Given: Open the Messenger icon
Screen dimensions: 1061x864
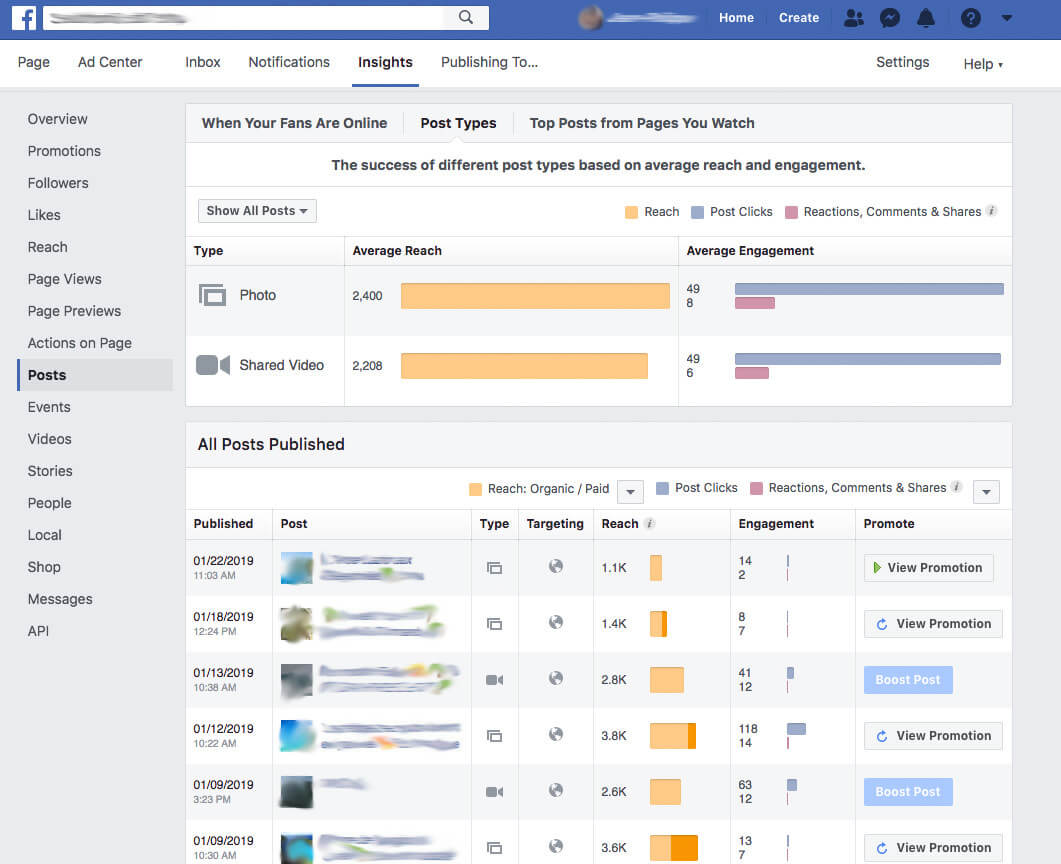Looking at the screenshot, I should pyautogui.click(x=890, y=18).
